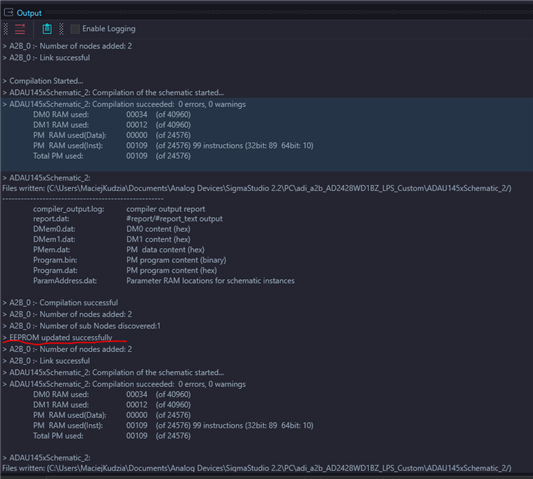This screenshot has height=479, width=533.
Task: Select the "Program.dat:" entry
Action: pyautogui.click(x=55, y=271)
